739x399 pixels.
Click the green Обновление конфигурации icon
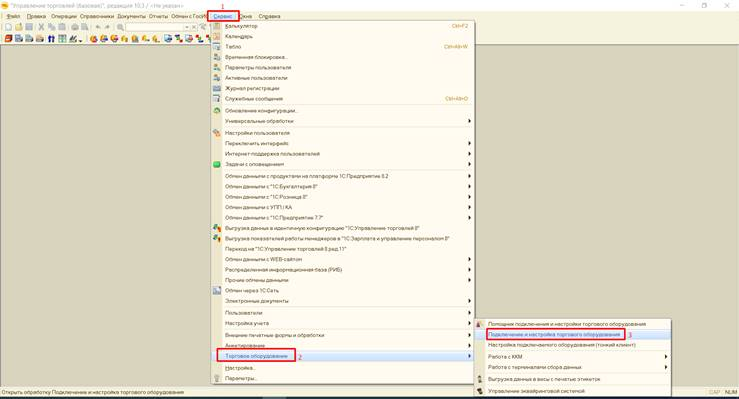coord(217,111)
